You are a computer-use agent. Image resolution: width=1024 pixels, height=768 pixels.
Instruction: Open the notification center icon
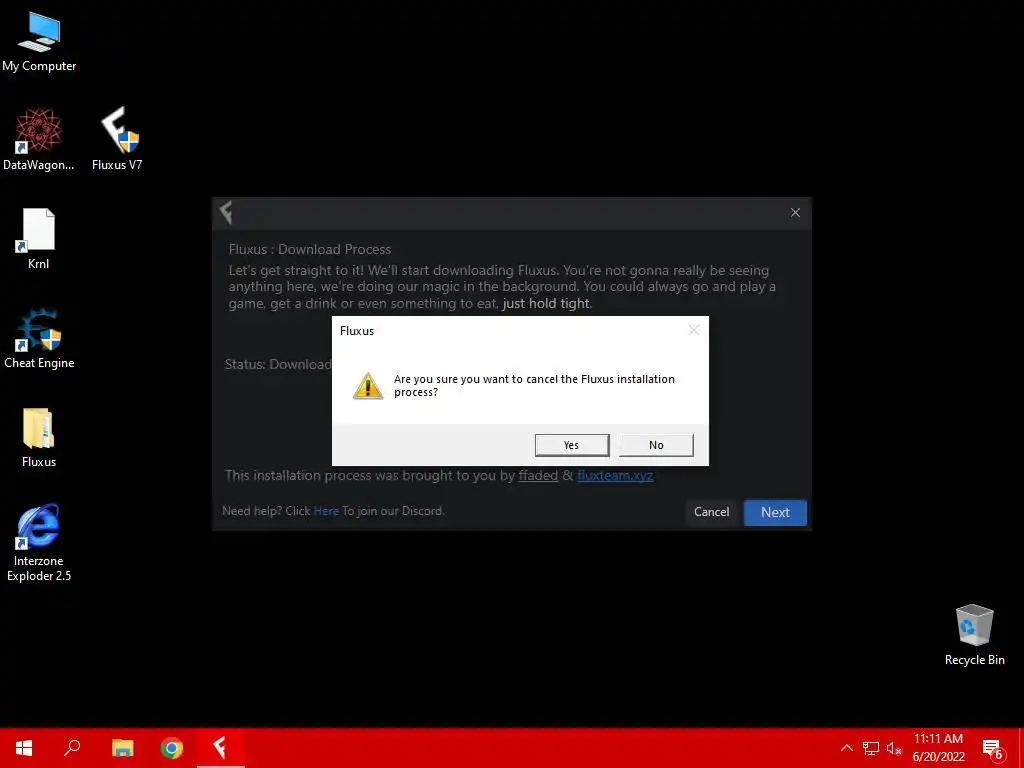pyautogui.click(x=992, y=748)
